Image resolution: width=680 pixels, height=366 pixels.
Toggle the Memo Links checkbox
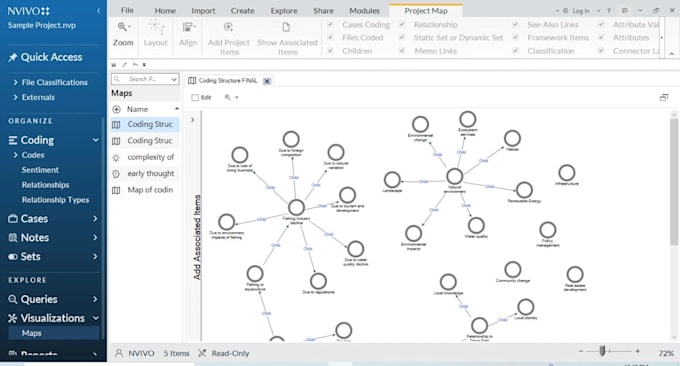402,51
